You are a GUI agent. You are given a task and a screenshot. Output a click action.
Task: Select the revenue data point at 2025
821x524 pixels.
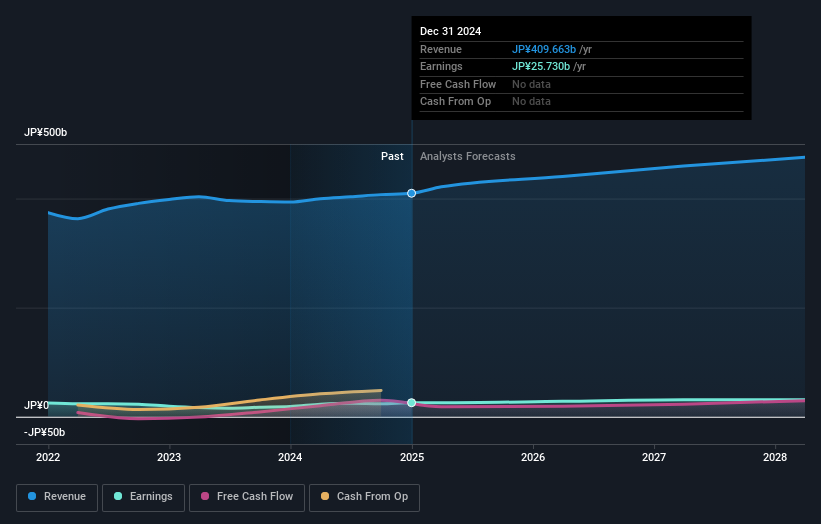[x=412, y=193]
